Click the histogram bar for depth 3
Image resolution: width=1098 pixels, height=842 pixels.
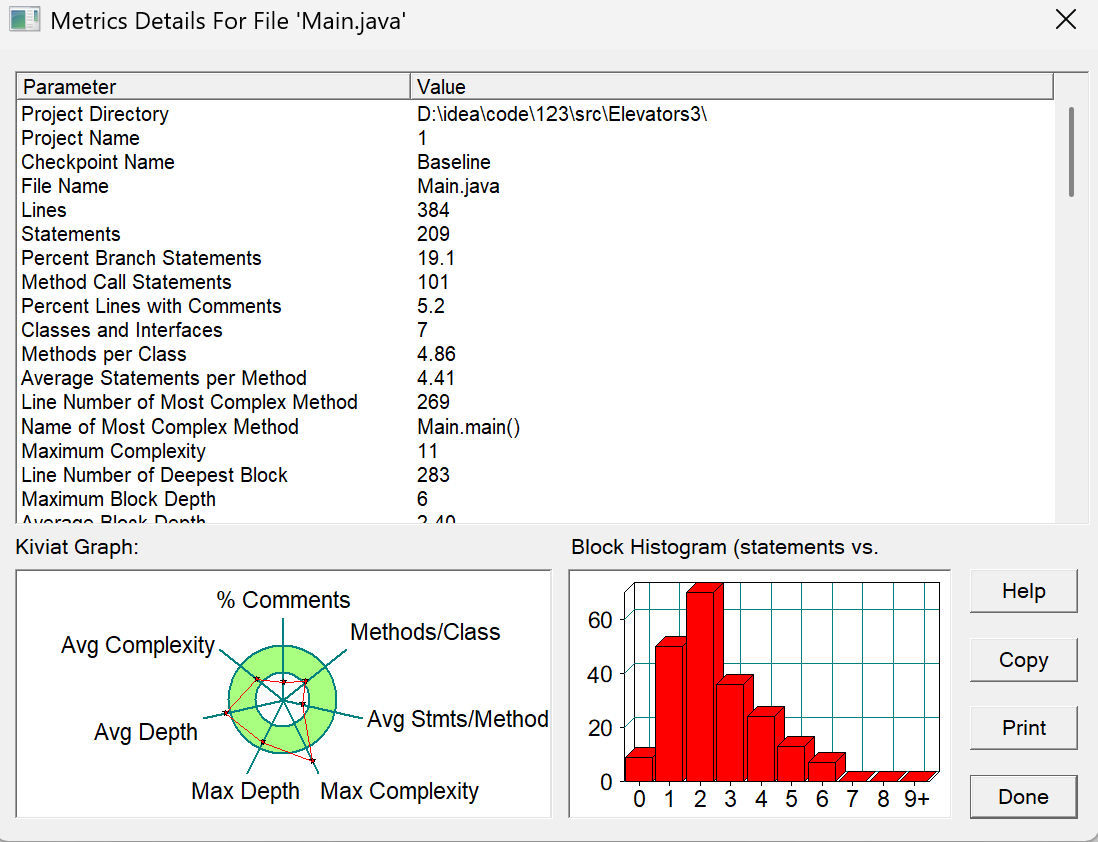pyautogui.click(x=731, y=733)
